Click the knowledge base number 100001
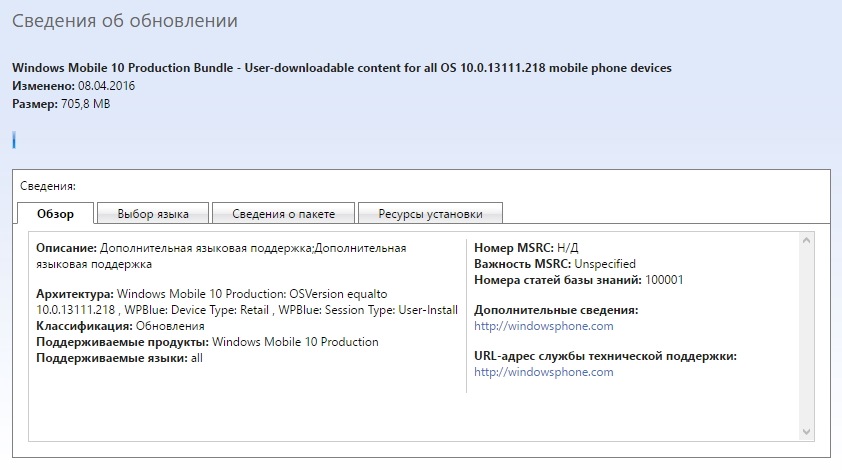 point(664,280)
